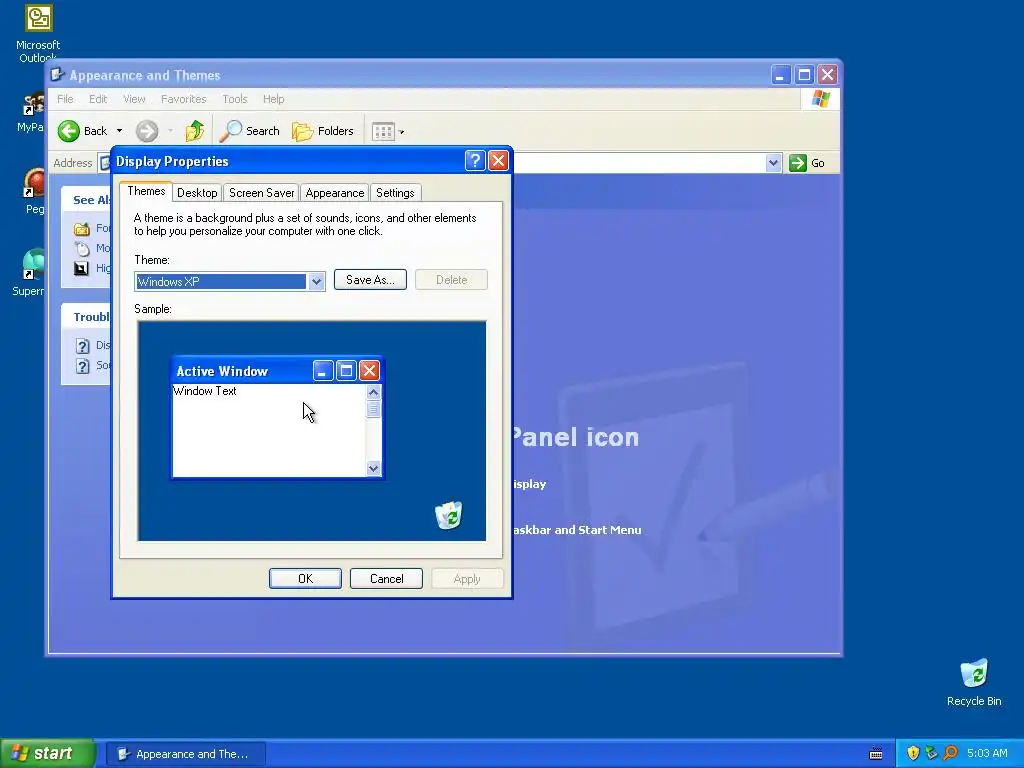Show the Folders pane from the toolbar

[323, 131]
